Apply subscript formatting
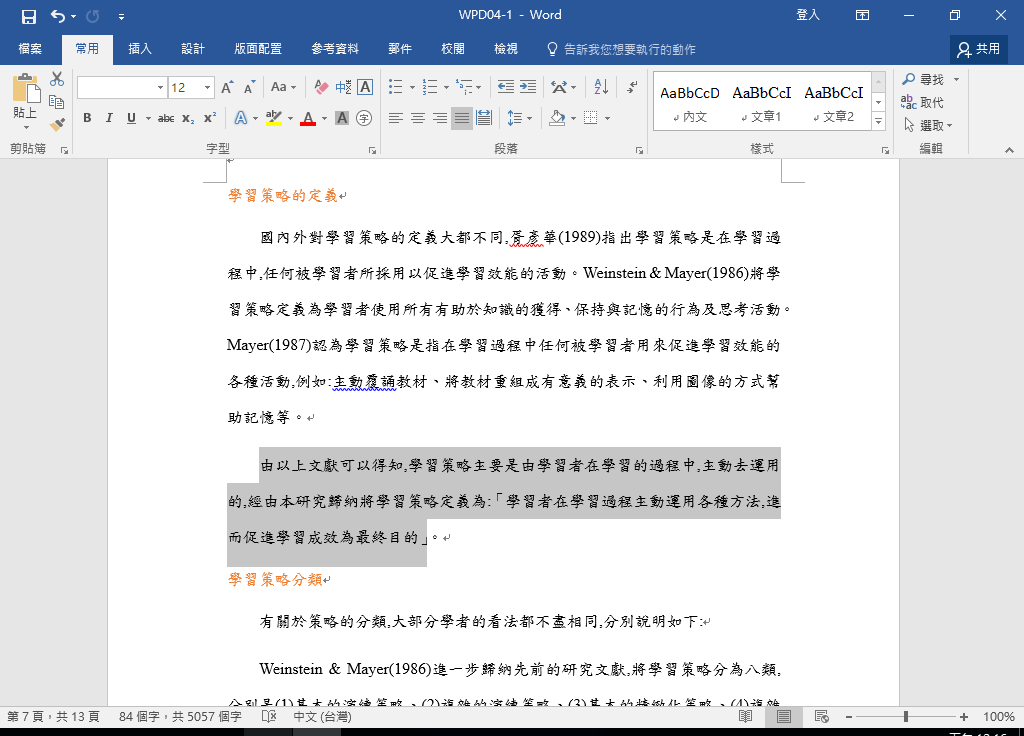The image size is (1024, 736). point(188,118)
